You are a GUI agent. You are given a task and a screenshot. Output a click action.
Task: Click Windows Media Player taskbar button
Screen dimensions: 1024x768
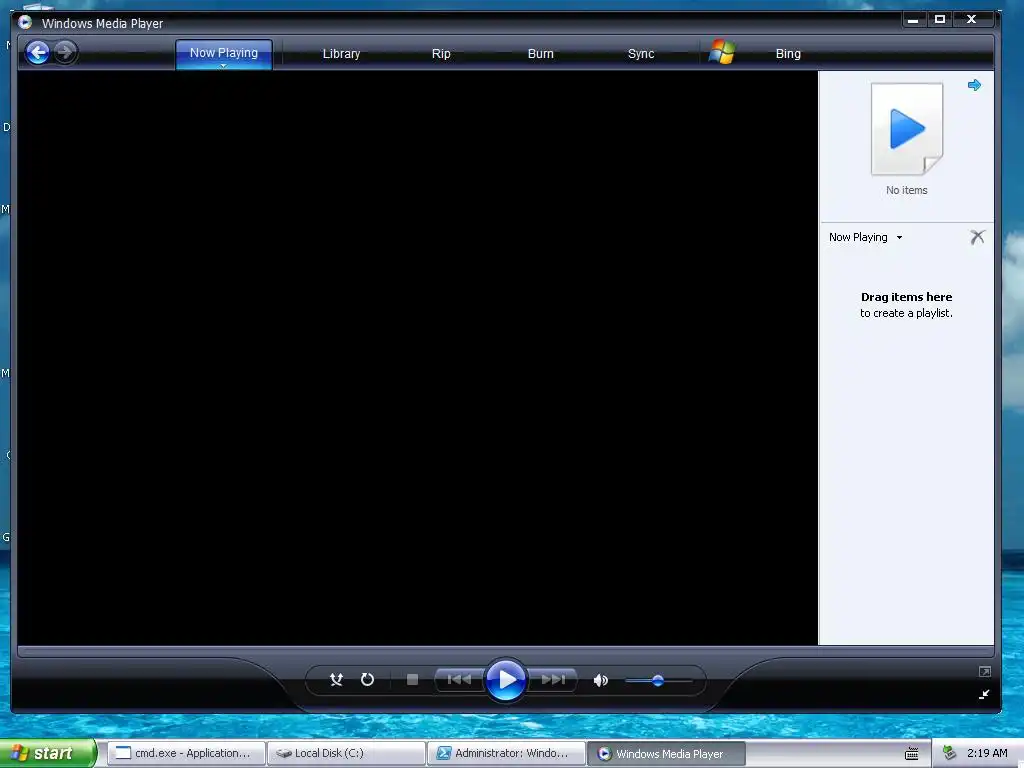pyautogui.click(x=666, y=753)
